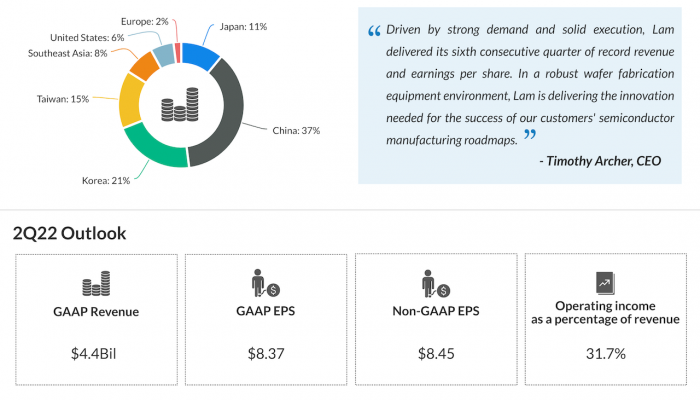700x400 pixels.
Task: Select the blue Japan donut segment
Action: [199, 56]
